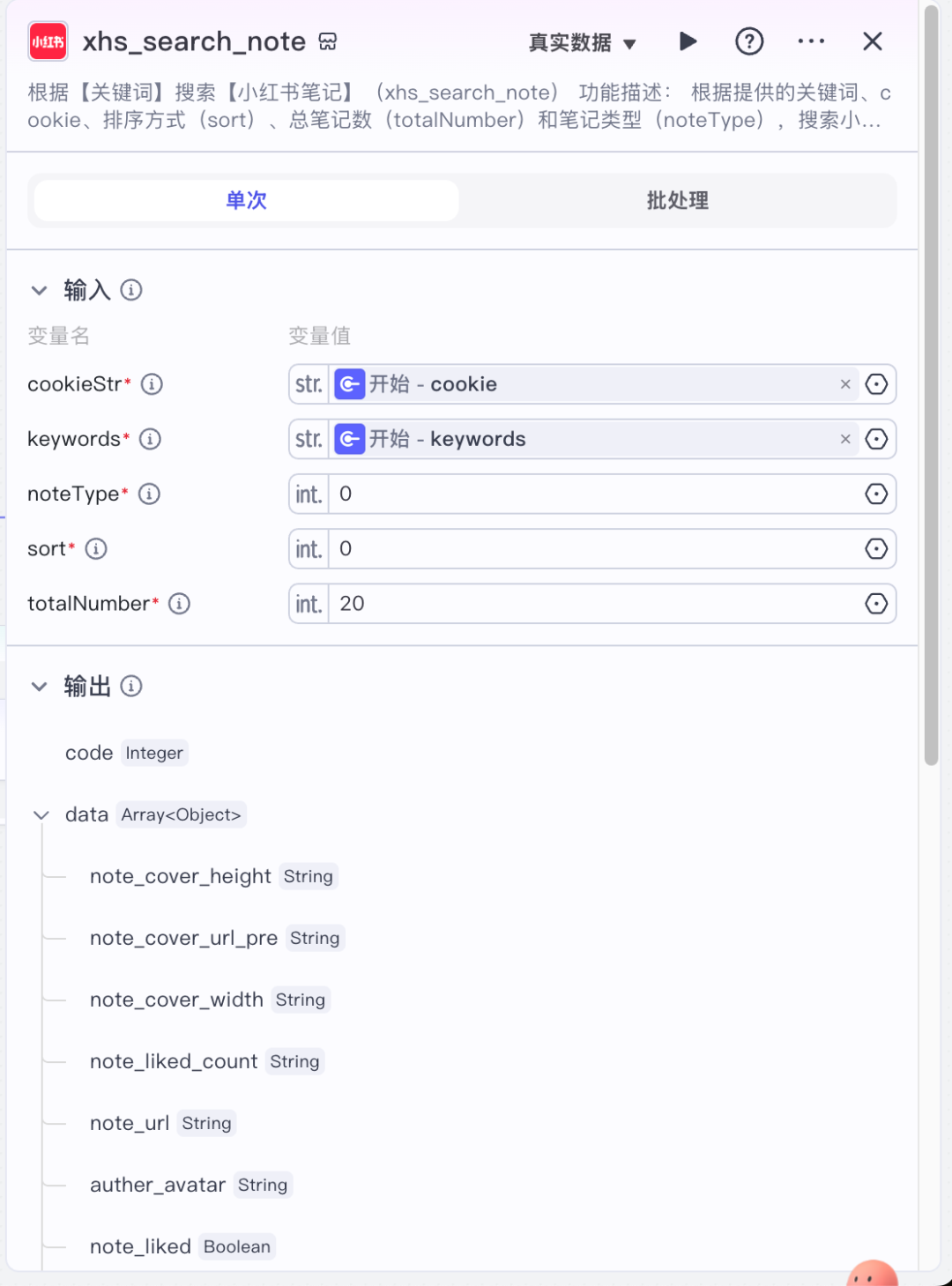952x1286 pixels.
Task: Click the 变量名 column header
Action: click(58, 336)
